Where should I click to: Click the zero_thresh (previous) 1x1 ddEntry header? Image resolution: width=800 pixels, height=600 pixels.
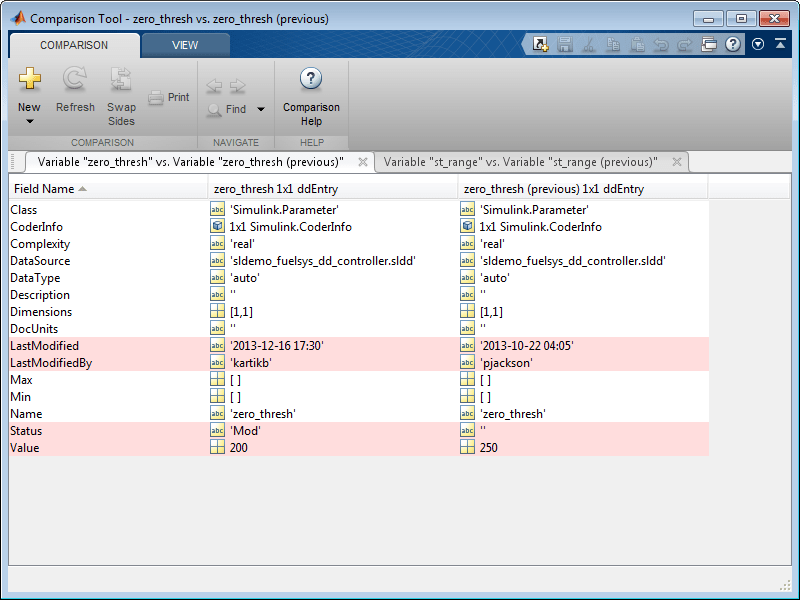coord(583,189)
